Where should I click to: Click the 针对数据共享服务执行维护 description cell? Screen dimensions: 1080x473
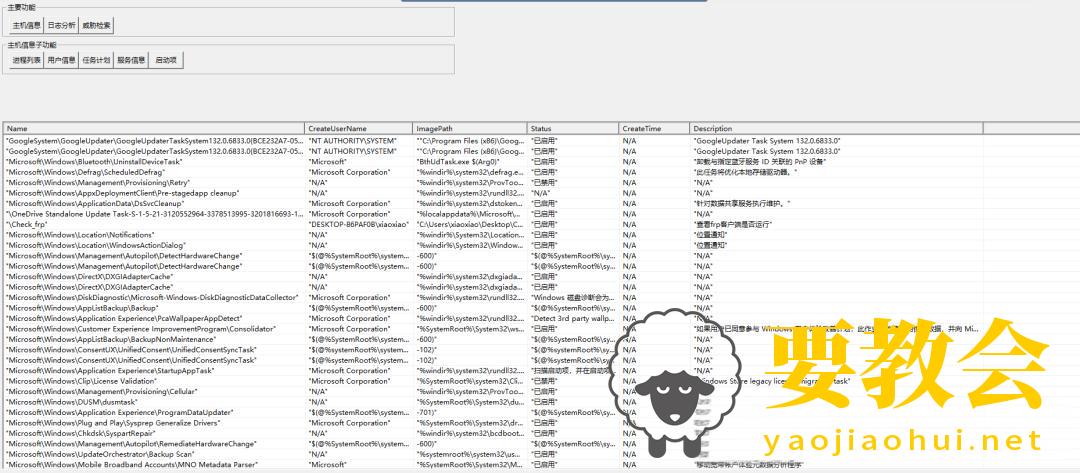tap(836, 203)
